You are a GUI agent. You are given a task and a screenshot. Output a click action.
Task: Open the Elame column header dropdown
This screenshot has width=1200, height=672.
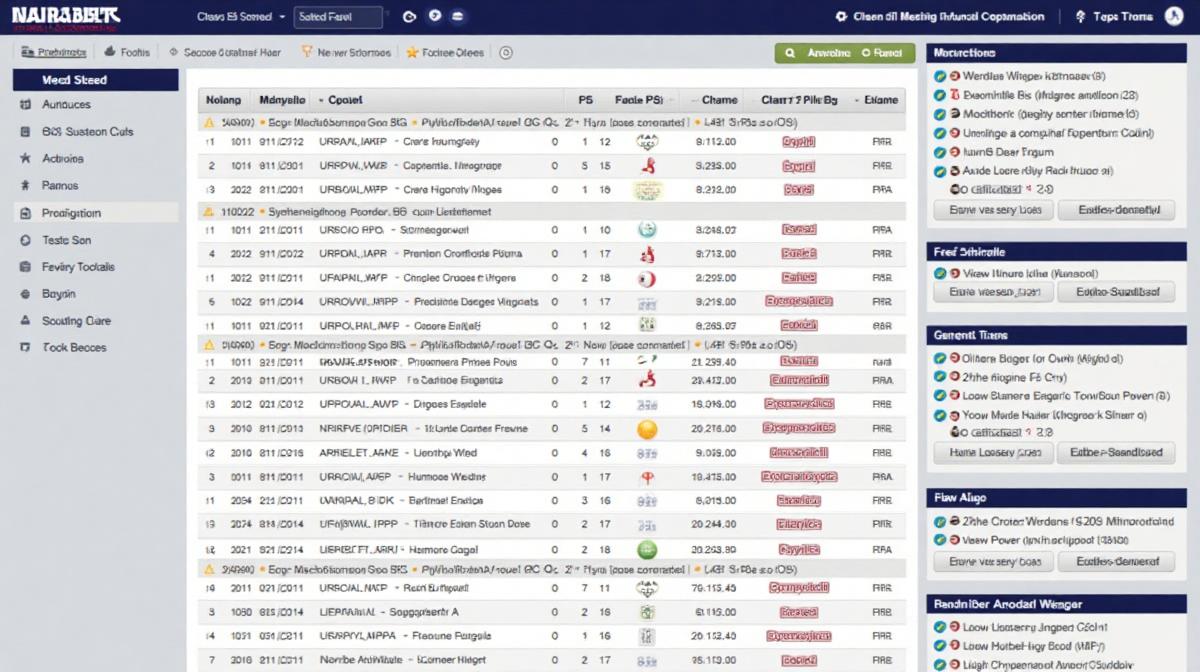(x=858, y=100)
